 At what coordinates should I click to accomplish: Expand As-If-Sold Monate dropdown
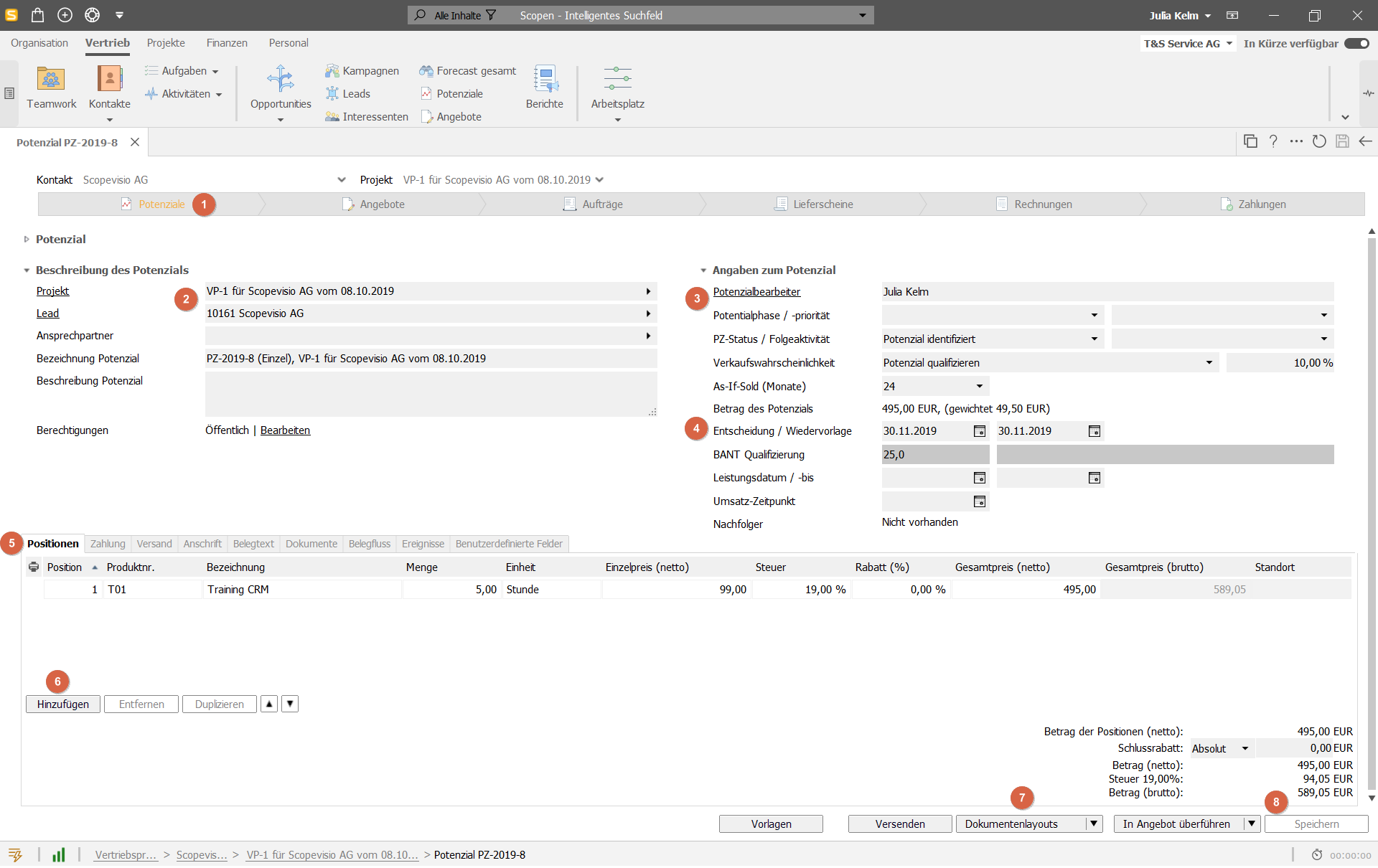point(979,385)
